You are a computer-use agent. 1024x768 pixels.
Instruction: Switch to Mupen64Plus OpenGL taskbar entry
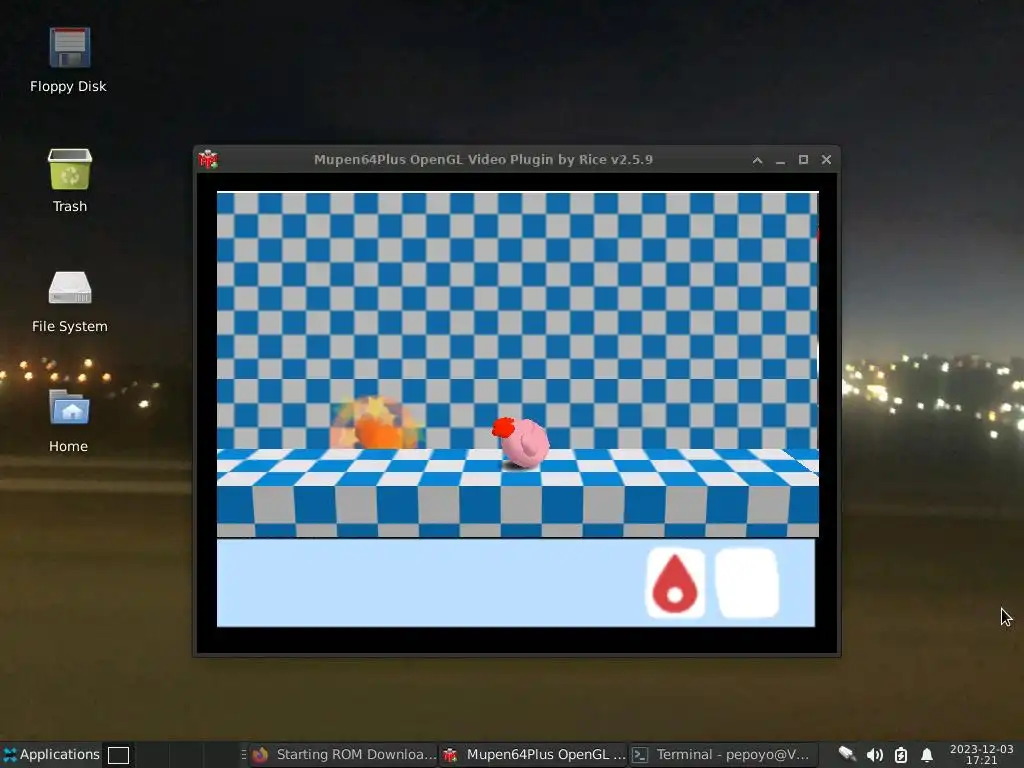tap(534, 755)
